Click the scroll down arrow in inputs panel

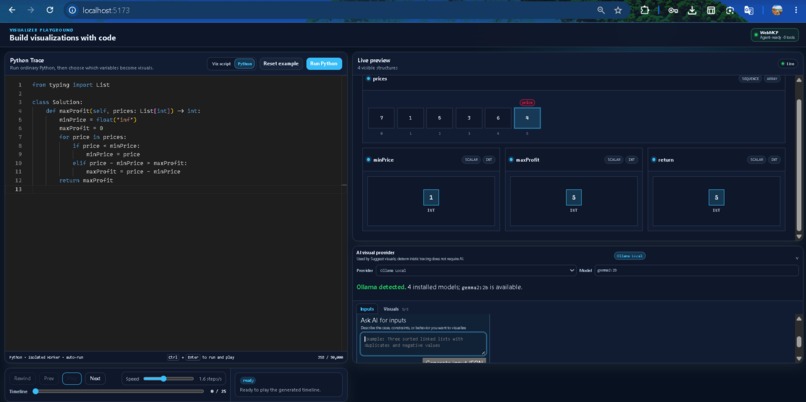(x=799, y=358)
